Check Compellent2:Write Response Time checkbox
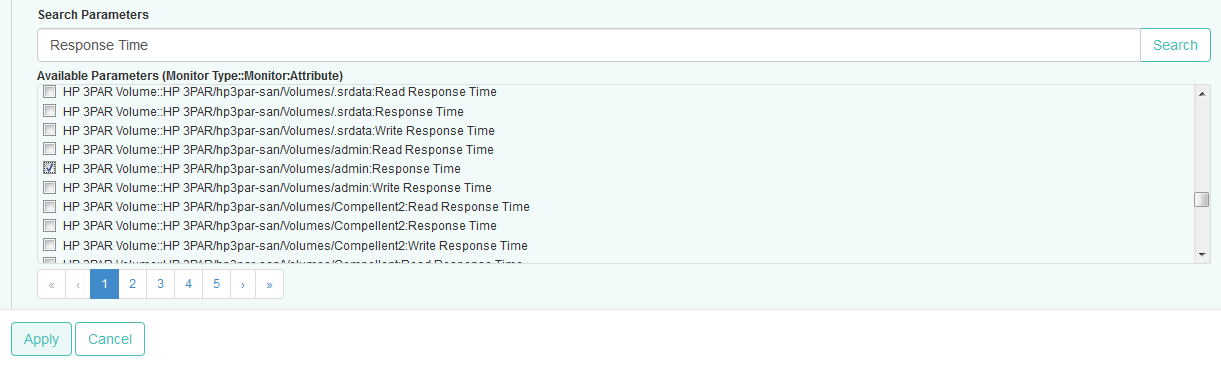1221x365 pixels. tap(49, 245)
